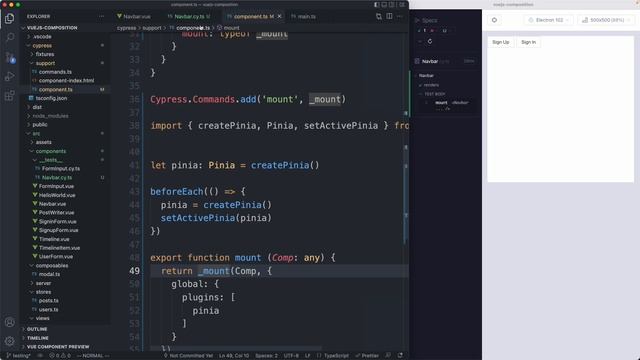Open the Explorer view in activity bar
Image resolution: width=640 pixels, height=360 pixels.
click(x=9, y=18)
